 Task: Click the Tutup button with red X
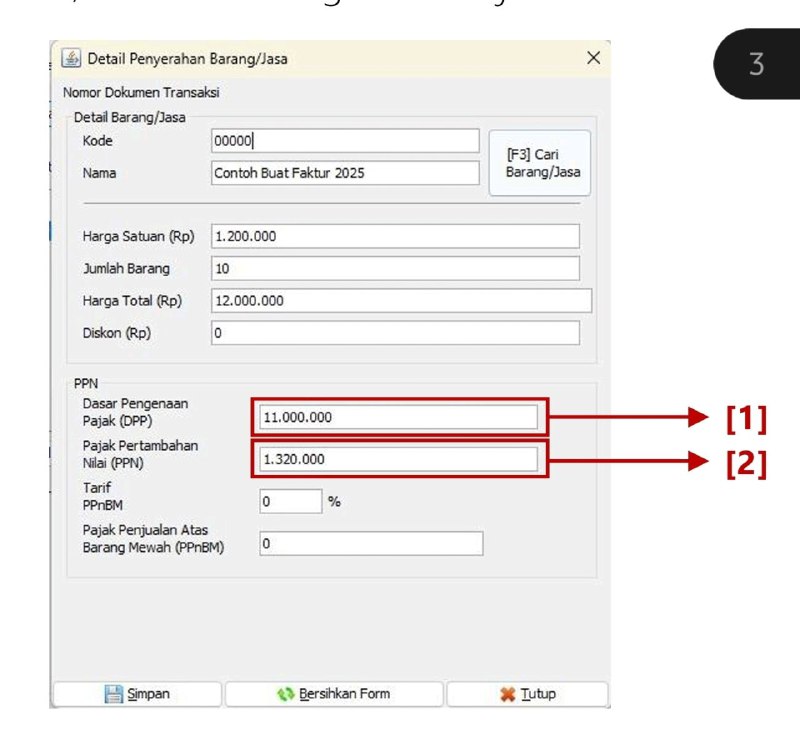click(x=527, y=694)
